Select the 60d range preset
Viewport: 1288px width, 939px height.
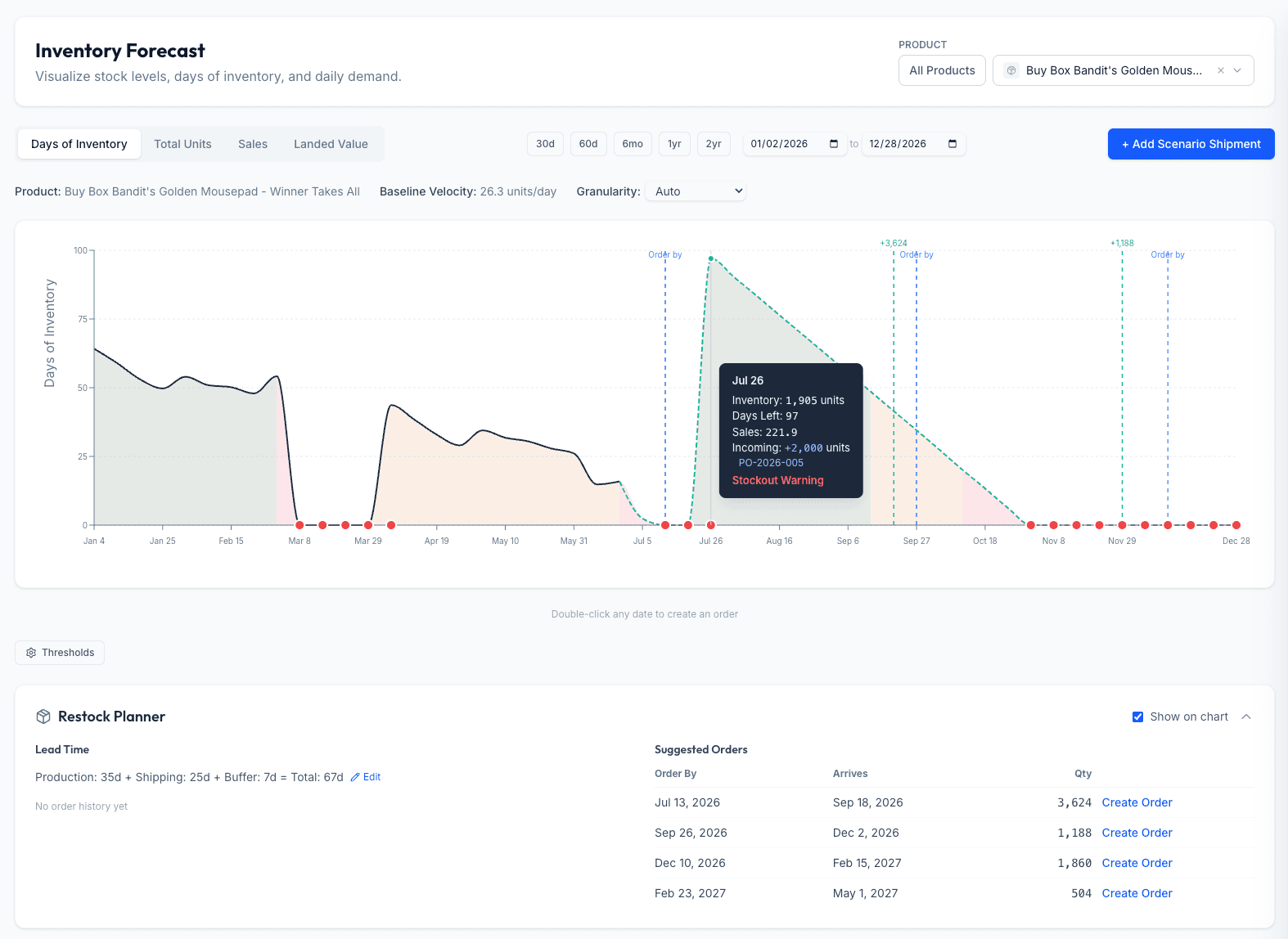click(x=588, y=144)
